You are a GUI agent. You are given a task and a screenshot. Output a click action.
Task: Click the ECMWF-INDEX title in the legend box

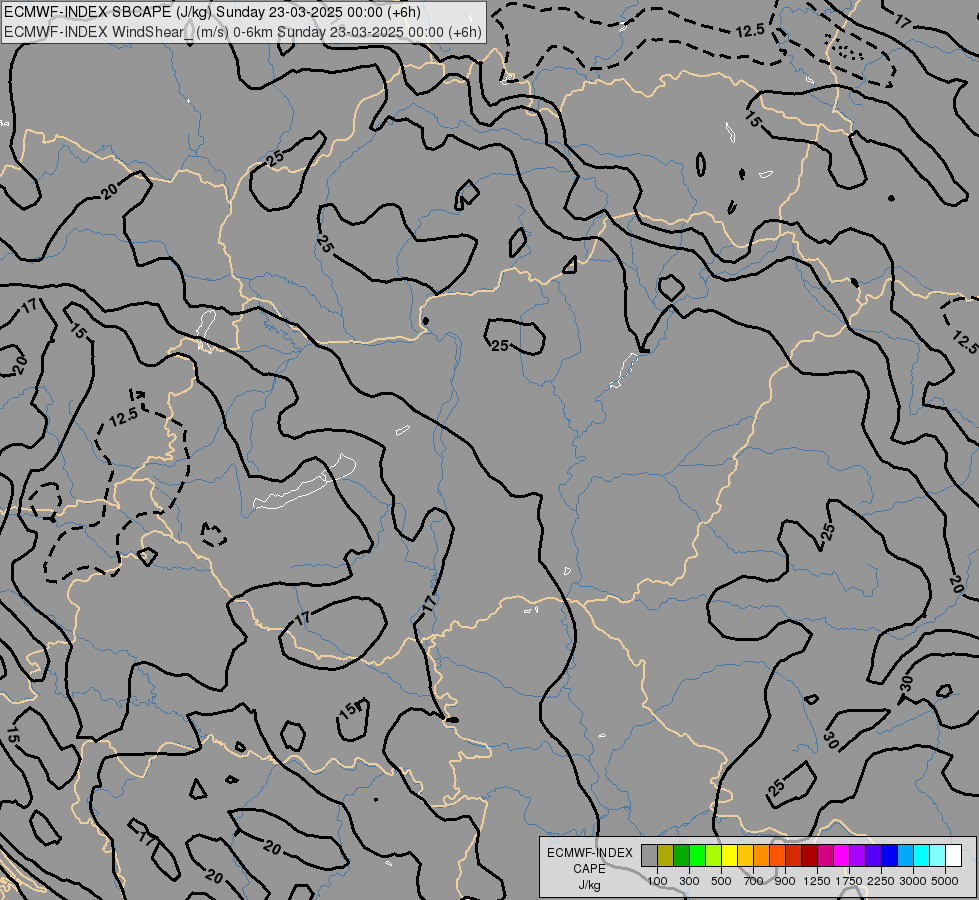[589, 853]
